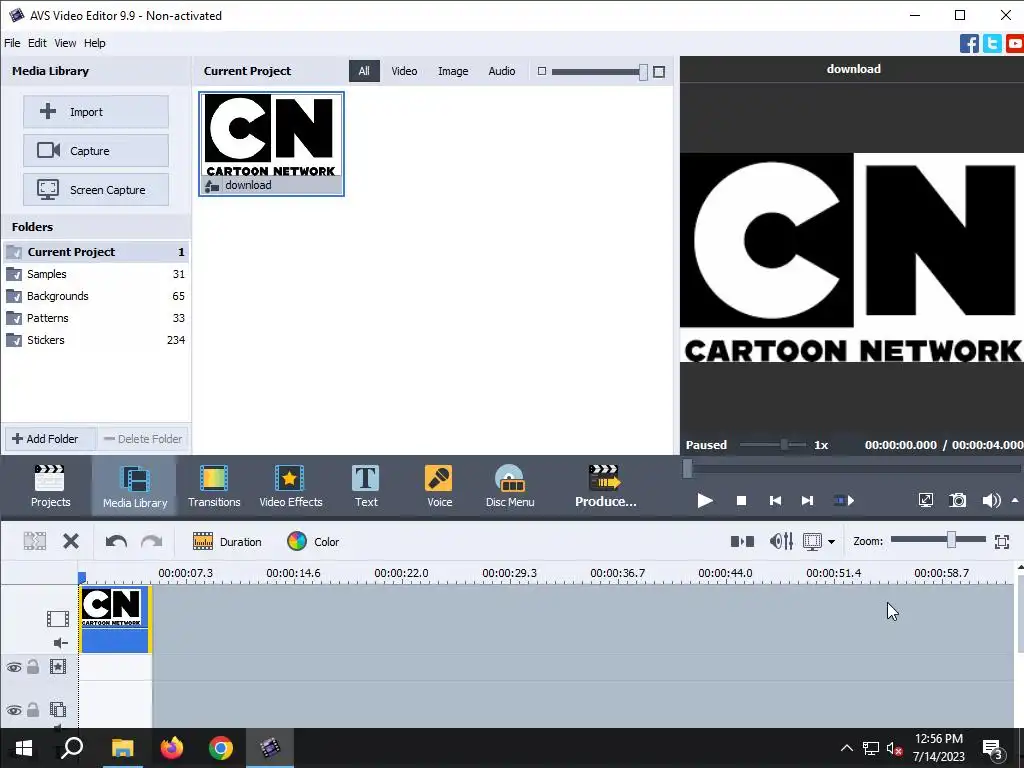Go to the next scene button

click(844, 501)
